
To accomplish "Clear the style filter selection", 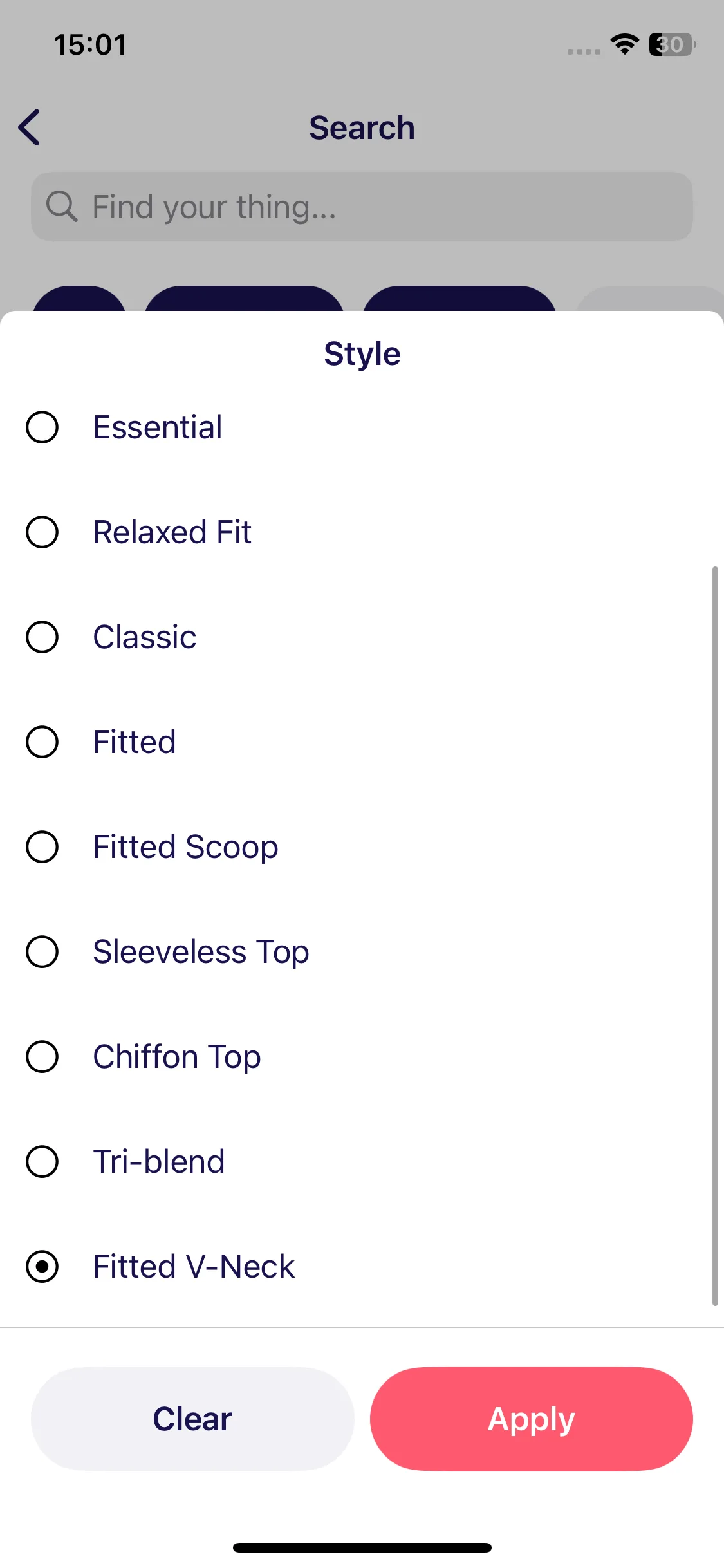I will (x=192, y=1419).
